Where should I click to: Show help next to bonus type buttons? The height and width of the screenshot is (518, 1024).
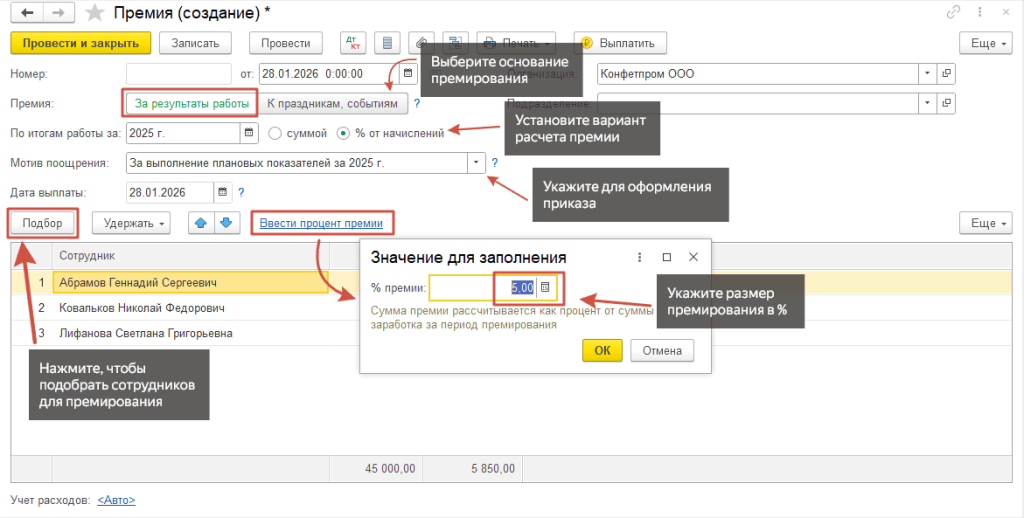(x=417, y=104)
